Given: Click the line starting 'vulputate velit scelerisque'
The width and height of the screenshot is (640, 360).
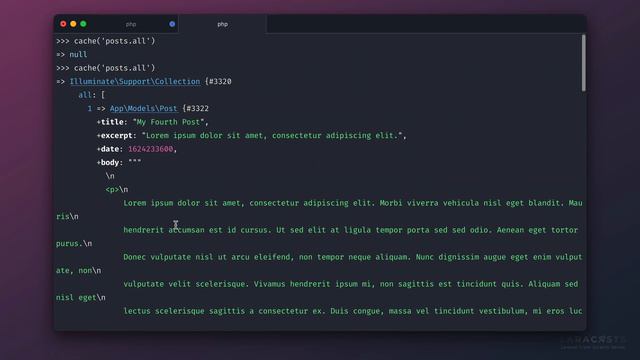Looking at the screenshot, I should tap(351, 284).
